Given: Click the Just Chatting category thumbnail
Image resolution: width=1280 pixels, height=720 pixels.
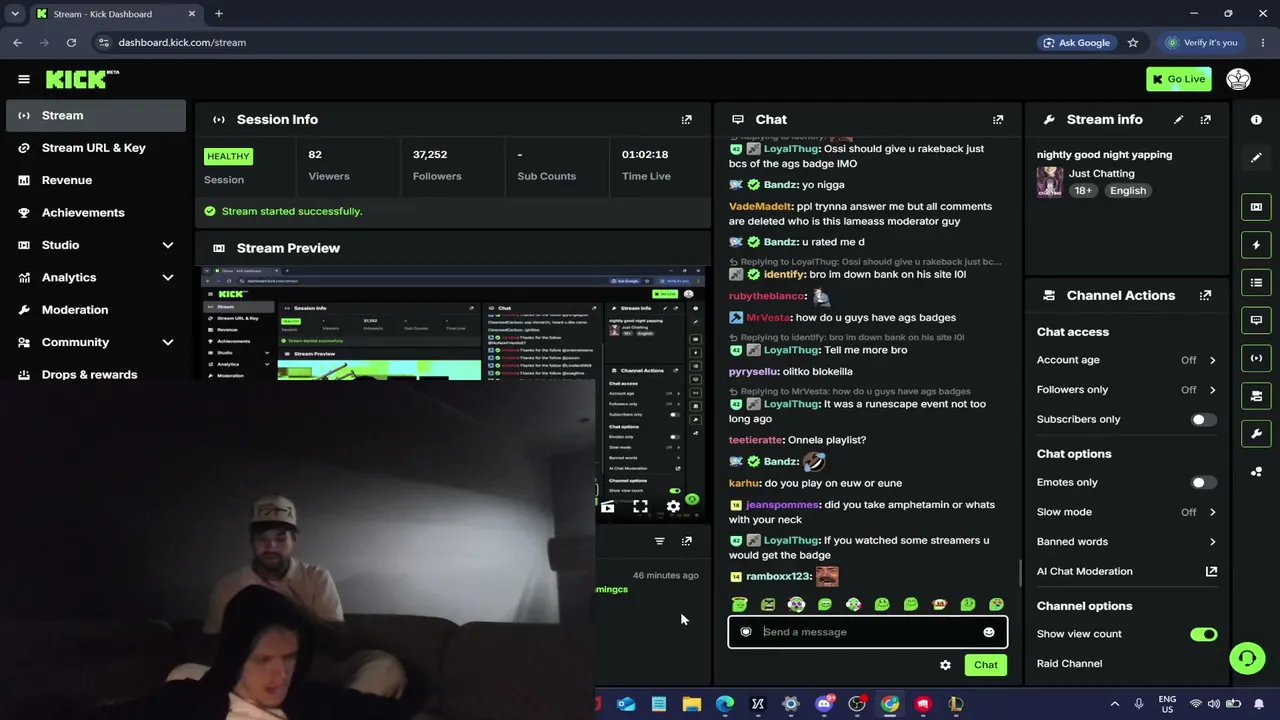Looking at the screenshot, I should (x=1050, y=182).
